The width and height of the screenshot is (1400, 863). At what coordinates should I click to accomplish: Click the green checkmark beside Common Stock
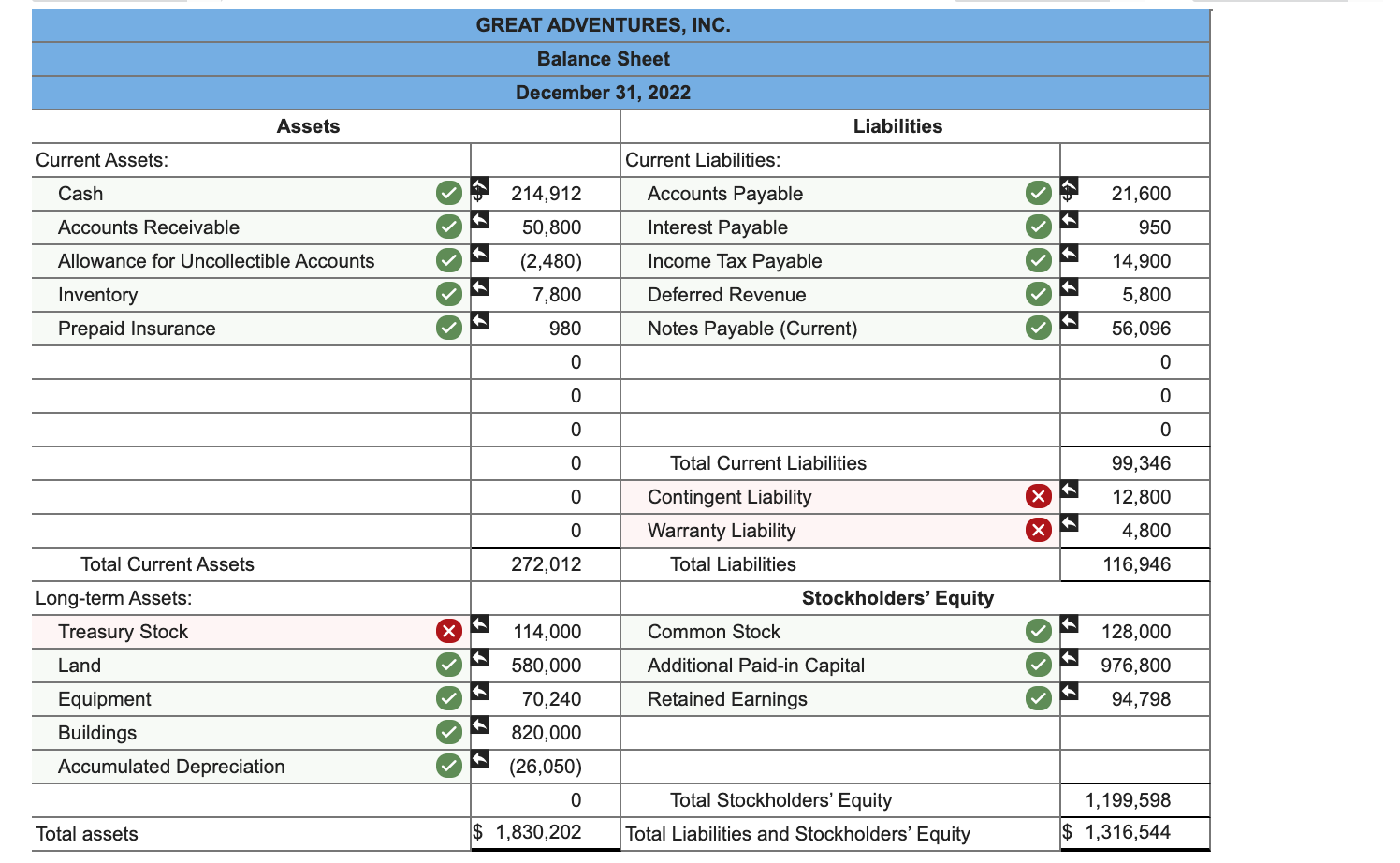1039,631
